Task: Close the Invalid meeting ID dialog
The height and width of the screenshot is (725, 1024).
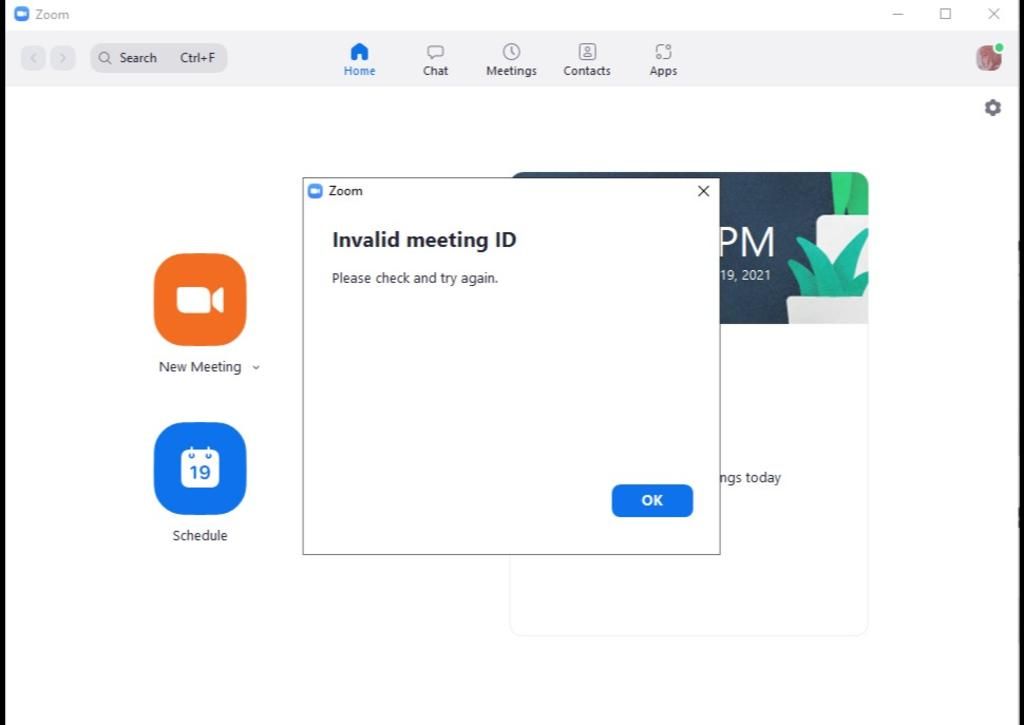Action: [703, 191]
